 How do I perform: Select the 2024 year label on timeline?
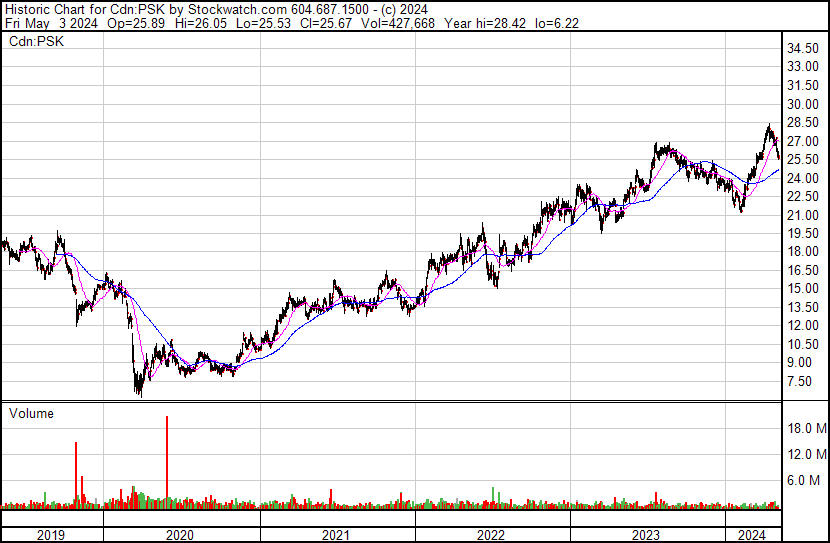[x=752, y=535]
